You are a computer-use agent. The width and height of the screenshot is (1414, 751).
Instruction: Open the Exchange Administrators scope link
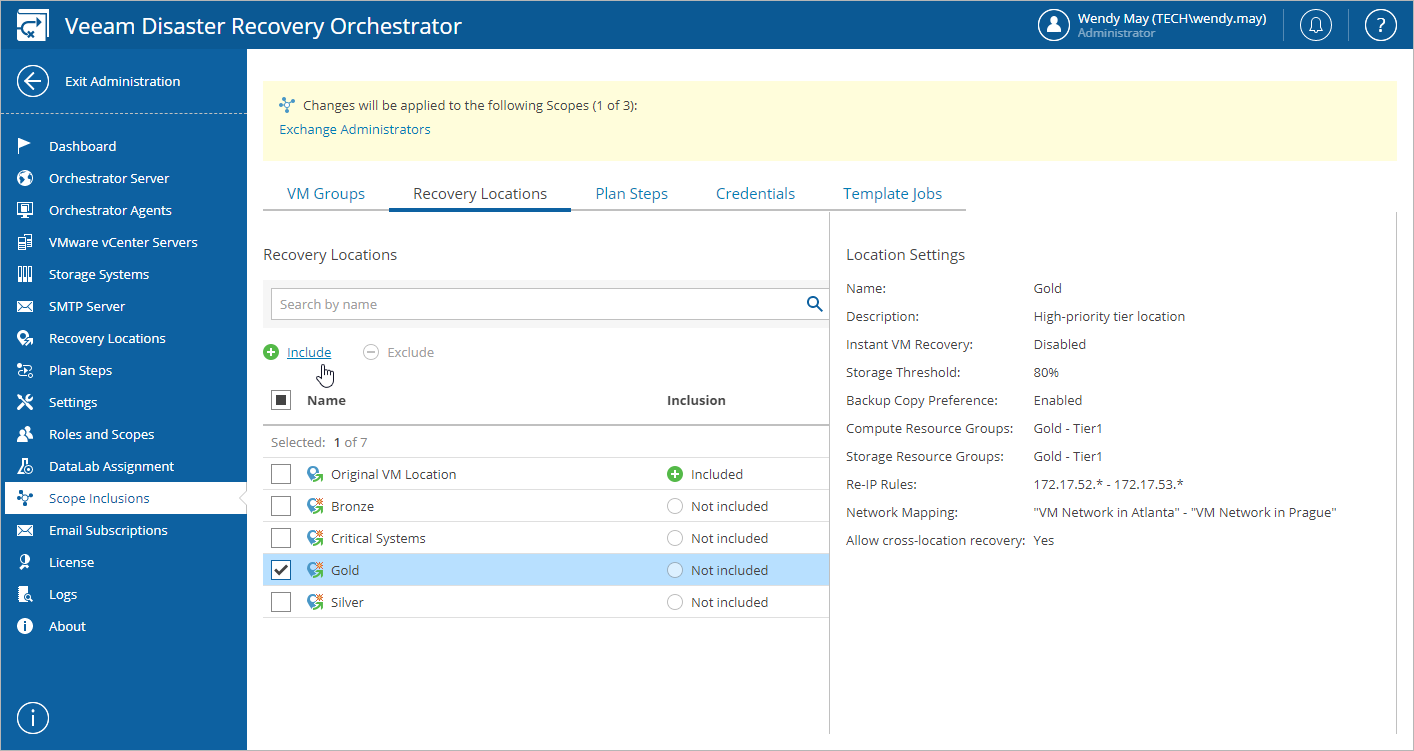click(355, 129)
